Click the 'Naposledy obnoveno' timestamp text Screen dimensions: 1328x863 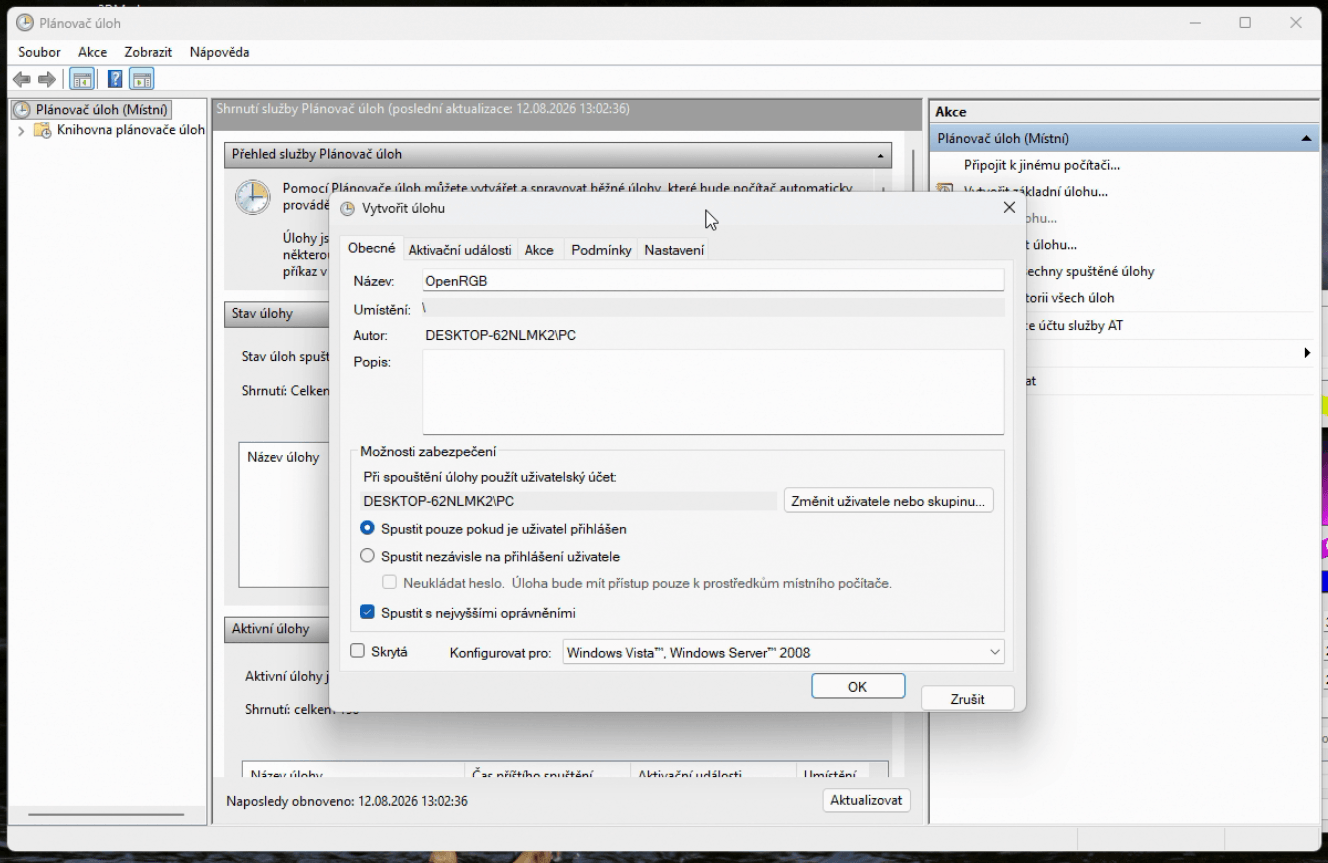tap(347, 801)
